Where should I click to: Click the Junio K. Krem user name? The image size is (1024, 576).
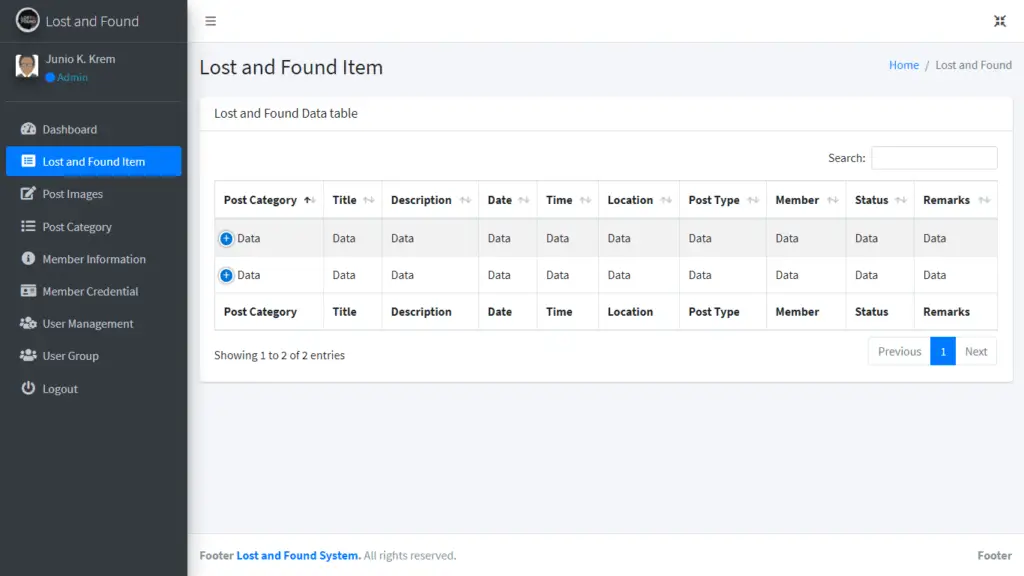click(80, 59)
